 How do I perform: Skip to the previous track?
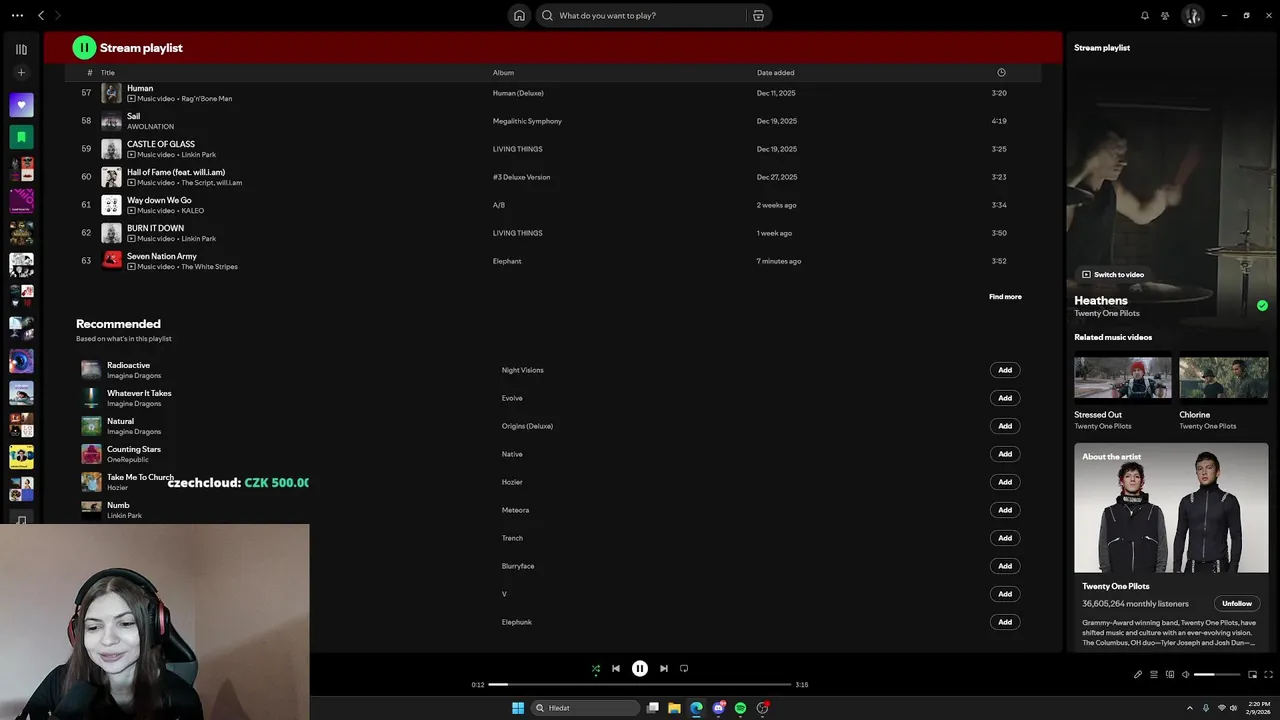tap(616, 668)
